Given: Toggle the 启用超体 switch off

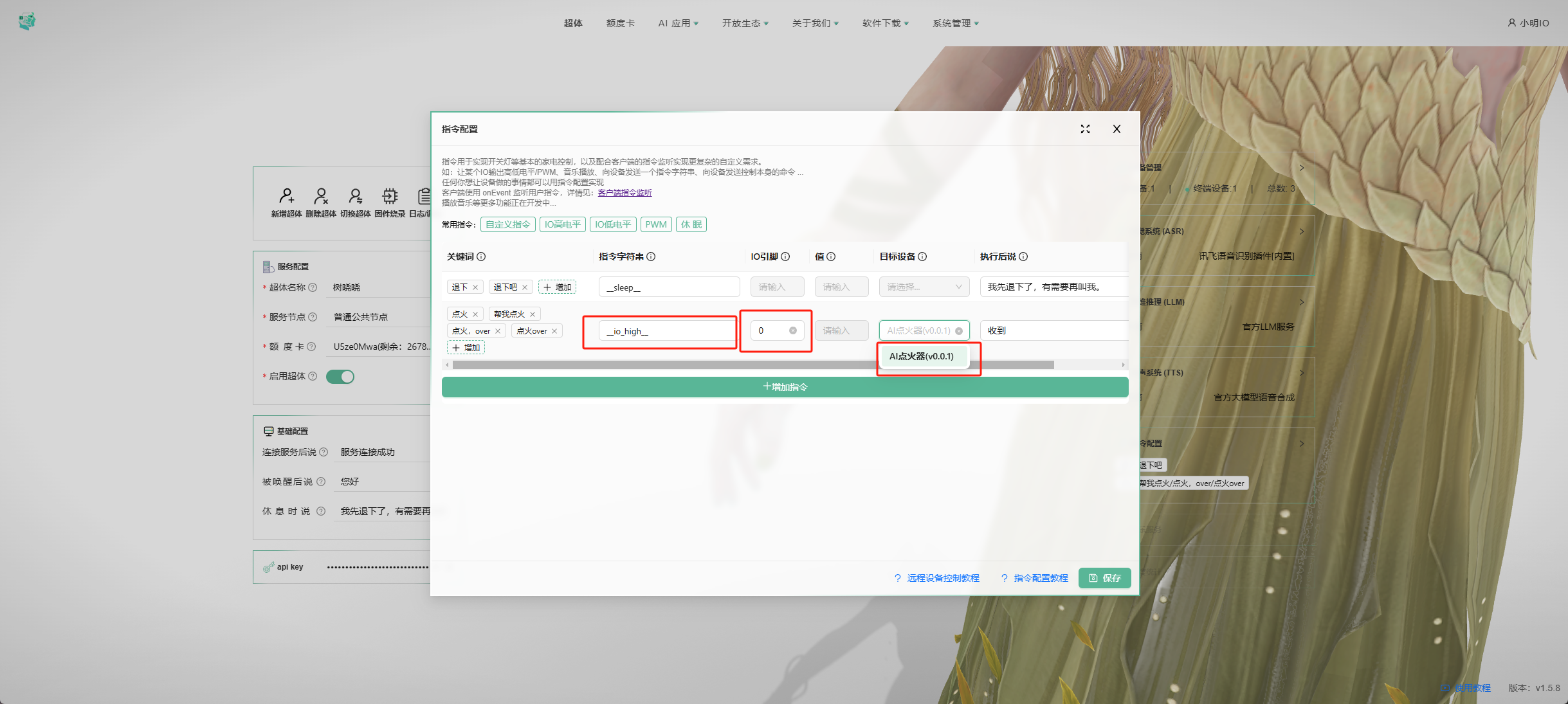Looking at the screenshot, I should pyautogui.click(x=340, y=377).
